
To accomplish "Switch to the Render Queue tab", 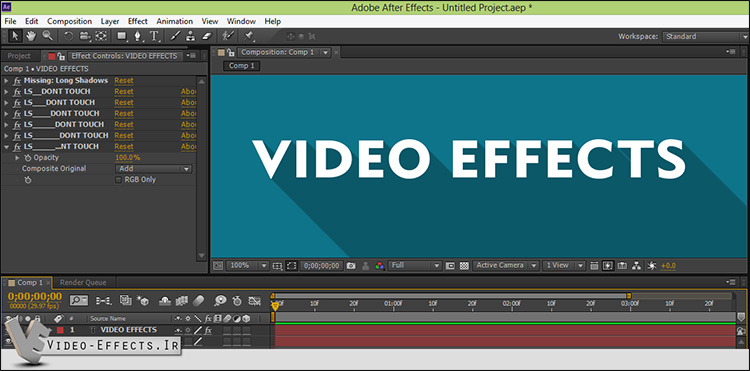I will coord(83,283).
